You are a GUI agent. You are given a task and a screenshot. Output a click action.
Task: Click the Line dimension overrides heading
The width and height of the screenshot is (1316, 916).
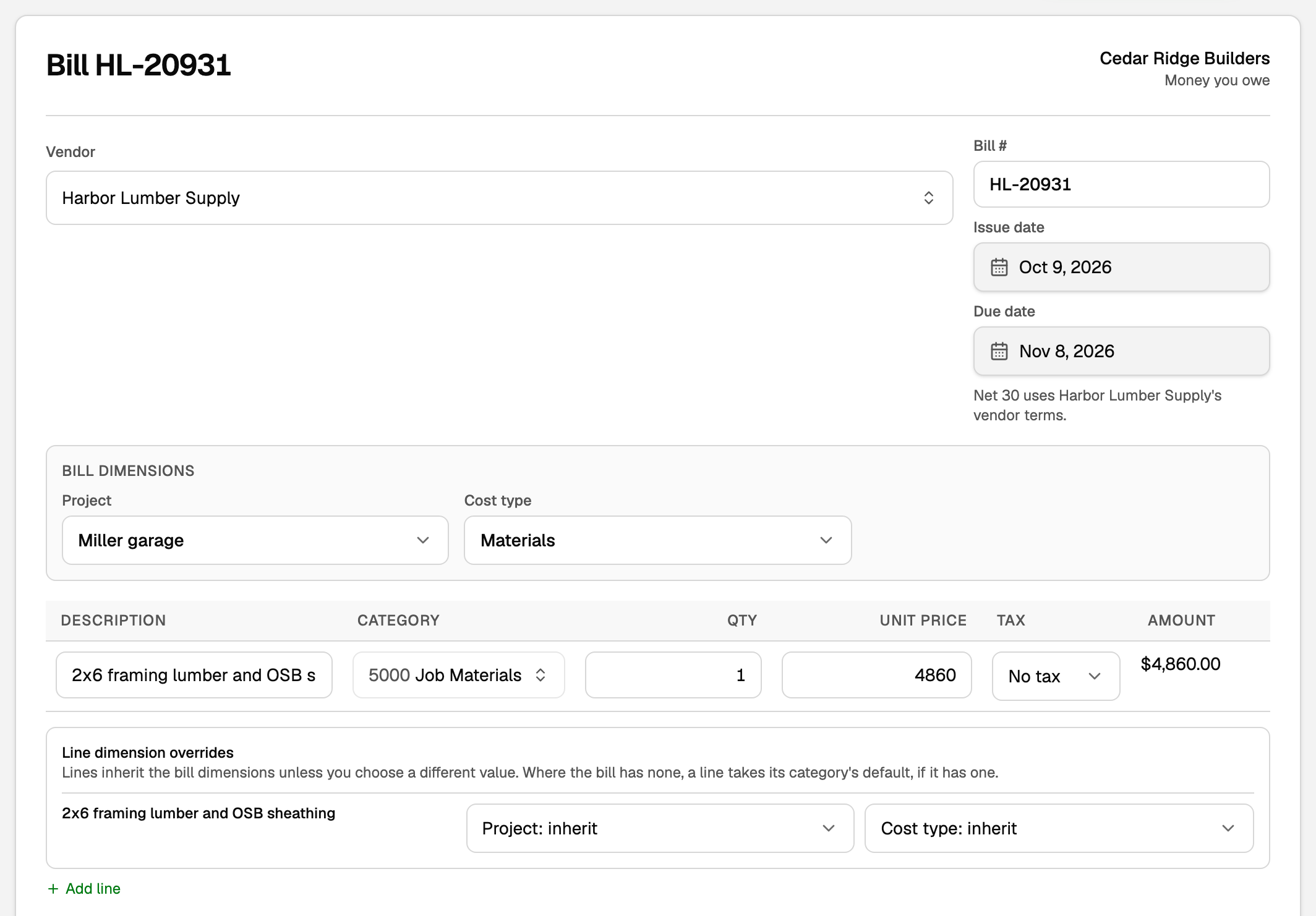148,753
